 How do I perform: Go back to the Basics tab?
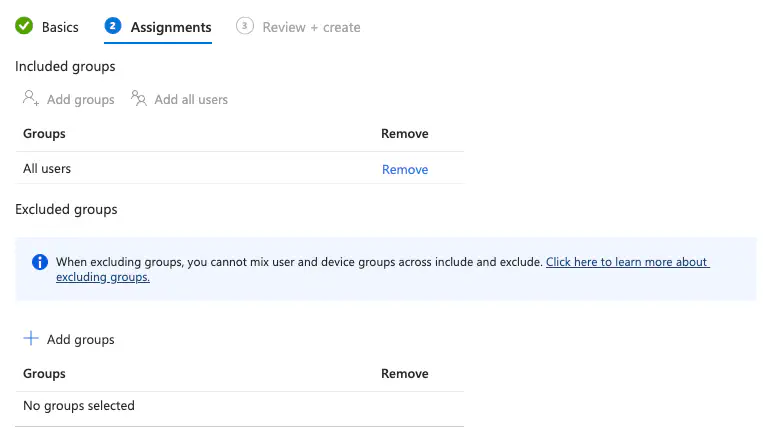[60, 27]
